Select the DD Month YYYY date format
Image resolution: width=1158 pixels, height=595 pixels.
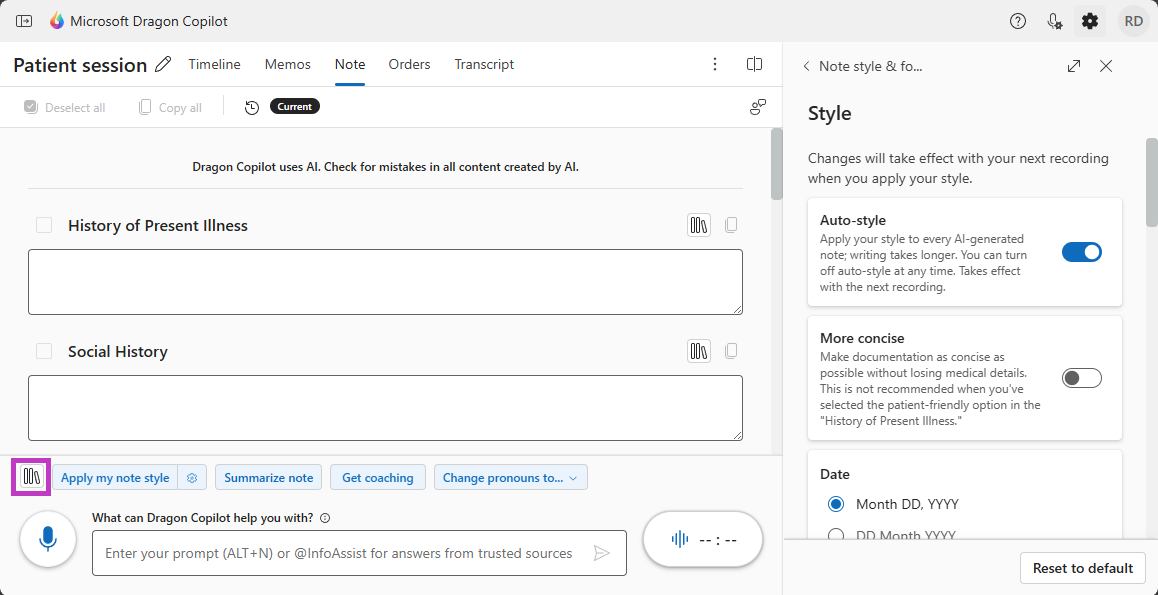[836, 535]
